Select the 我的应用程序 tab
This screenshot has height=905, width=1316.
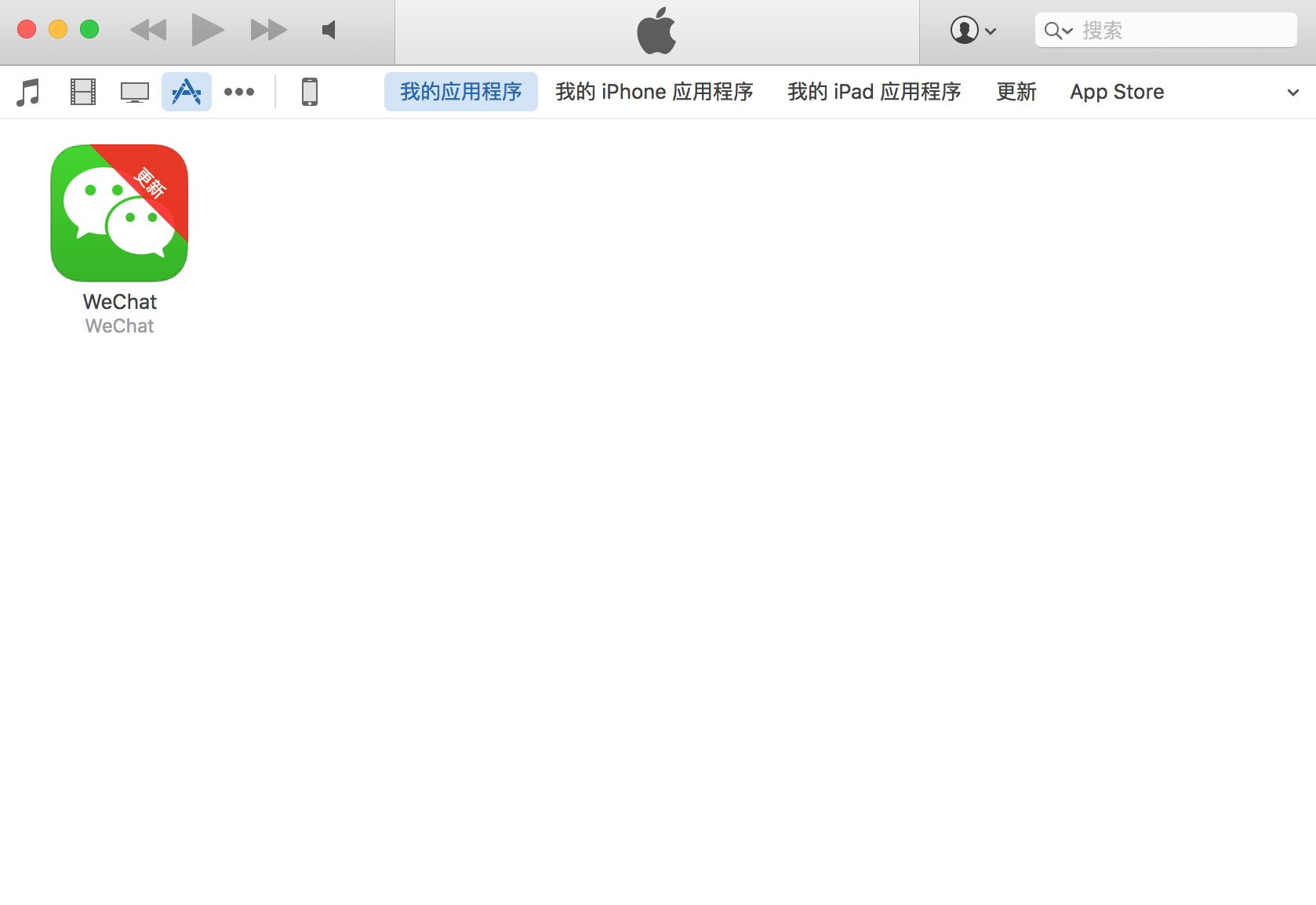pyautogui.click(x=461, y=92)
